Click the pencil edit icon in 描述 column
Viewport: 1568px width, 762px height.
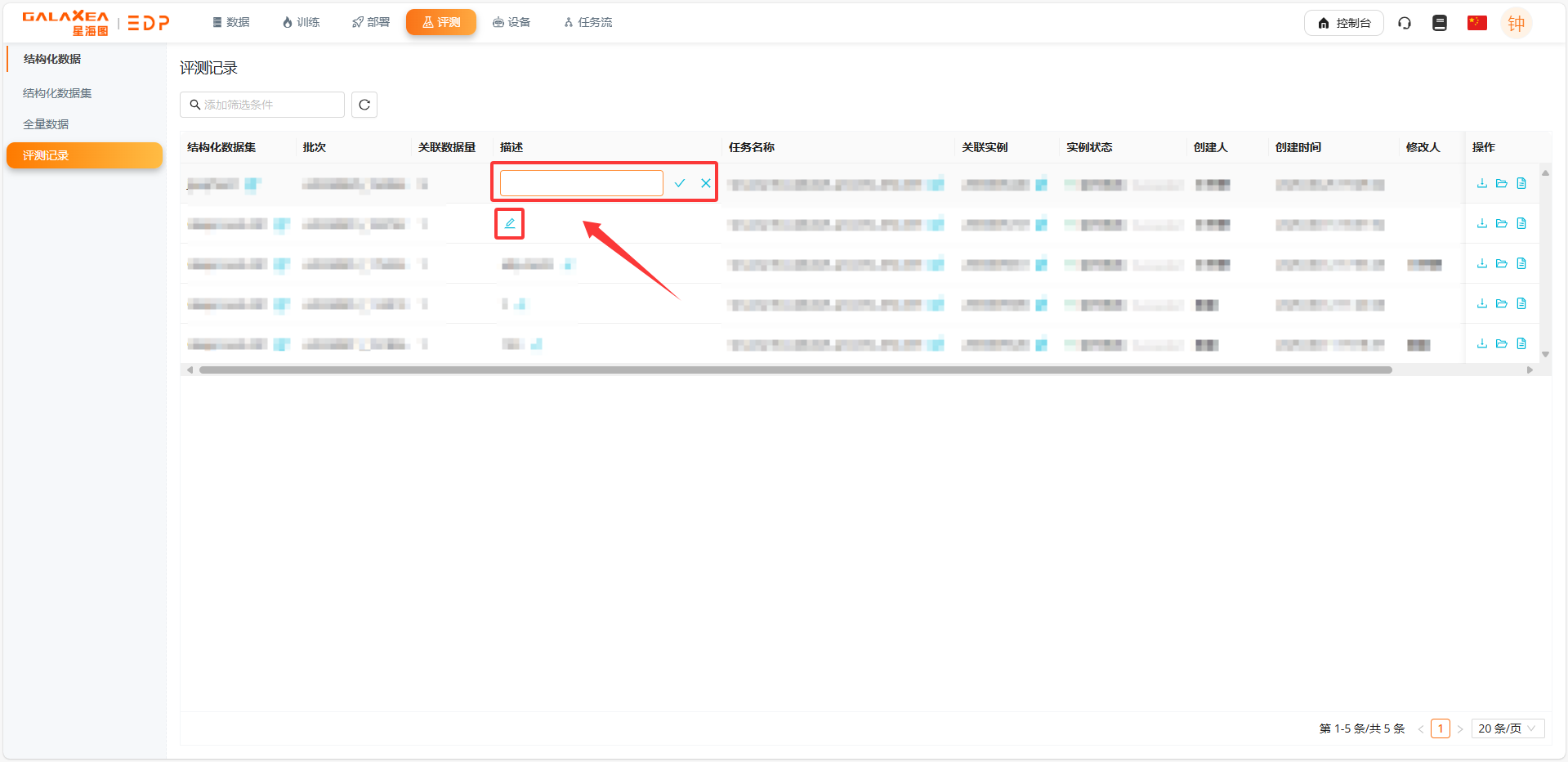click(x=510, y=223)
